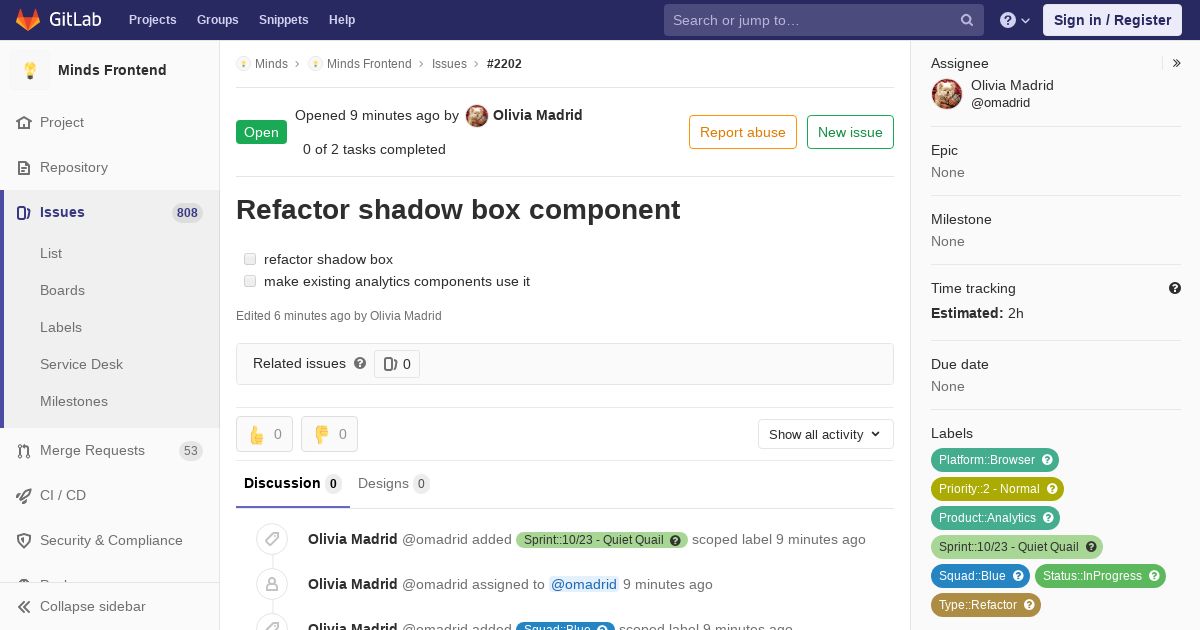
Task: Click the search magnifier icon
Action: point(967,20)
